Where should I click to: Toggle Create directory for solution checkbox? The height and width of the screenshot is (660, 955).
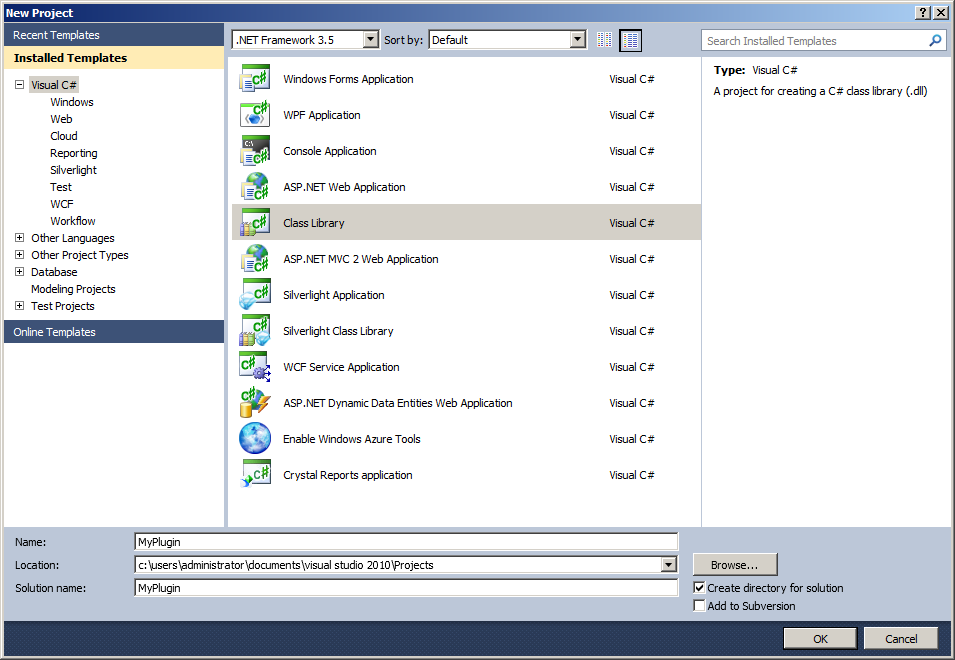pos(699,588)
